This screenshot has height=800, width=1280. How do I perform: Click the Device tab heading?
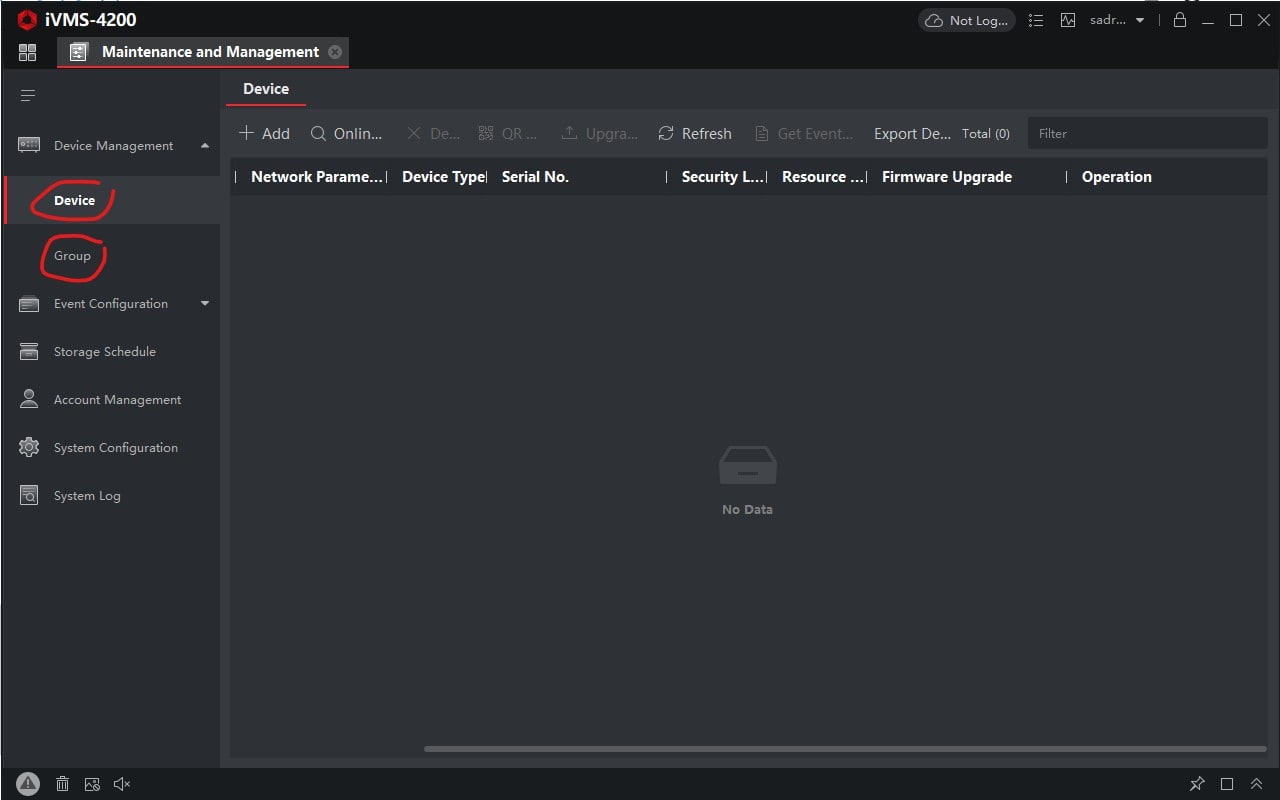(266, 89)
